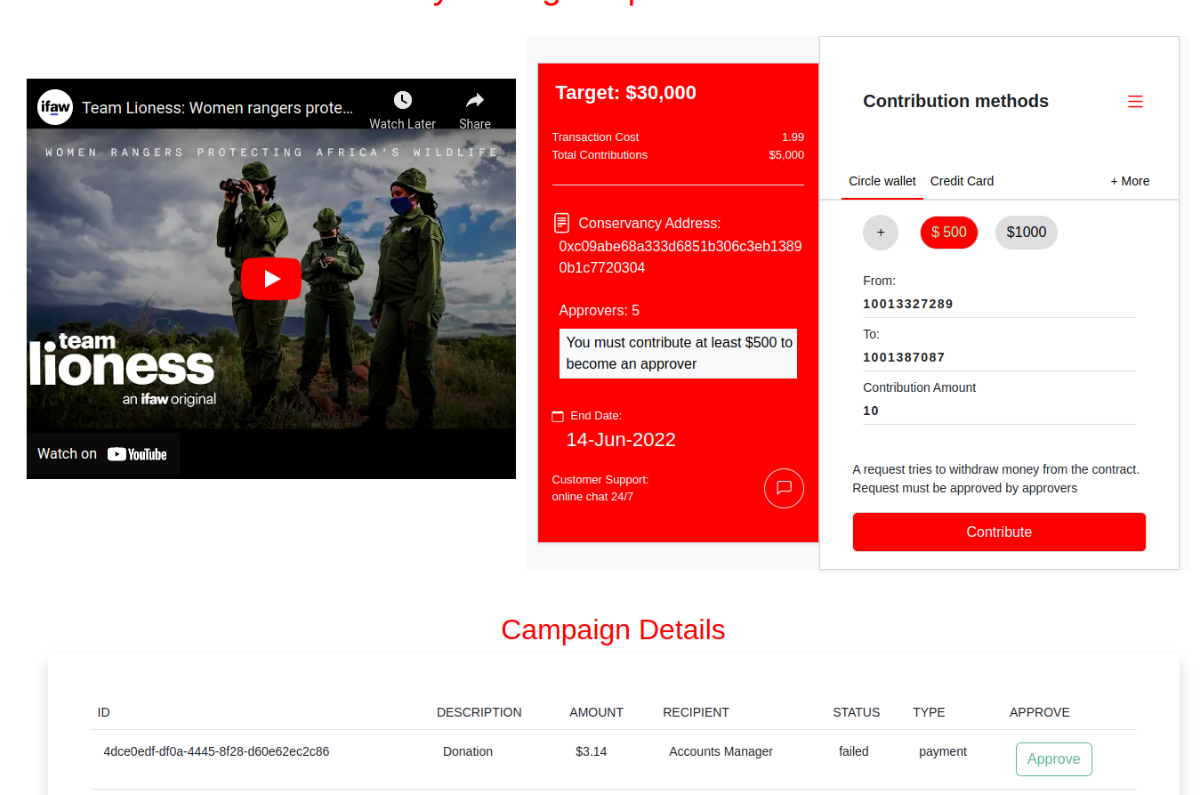Open the red hamburger menu icon
1204x795 pixels.
click(x=1135, y=102)
